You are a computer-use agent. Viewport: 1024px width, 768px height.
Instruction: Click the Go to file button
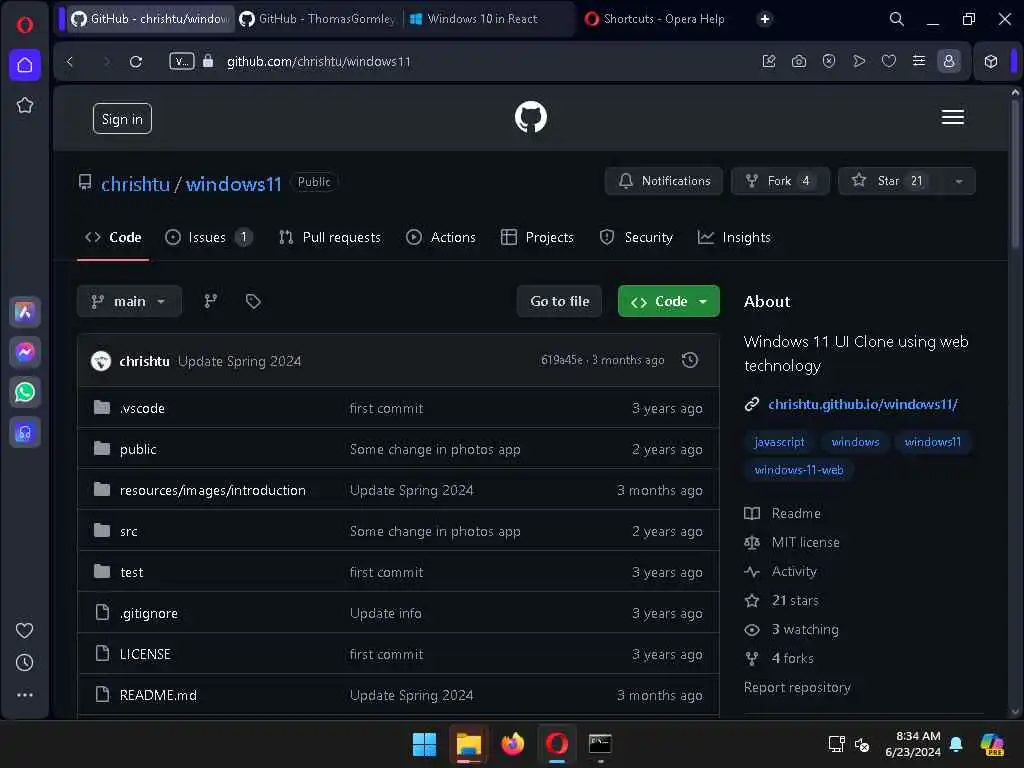pos(560,301)
